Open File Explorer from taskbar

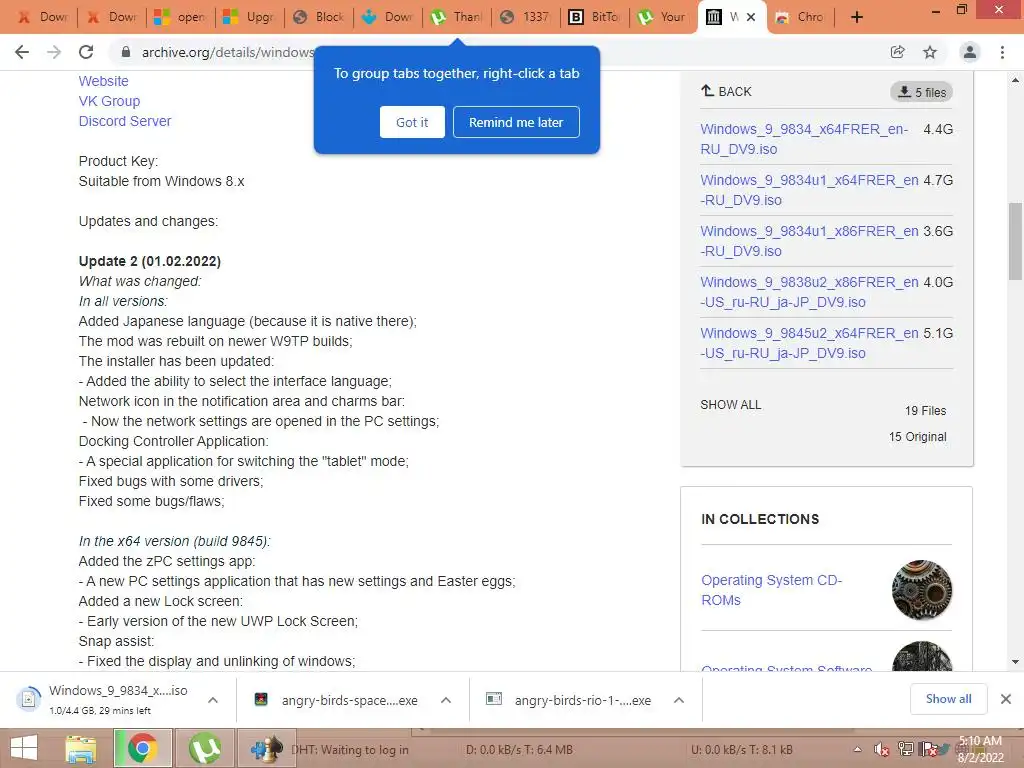tap(80, 748)
